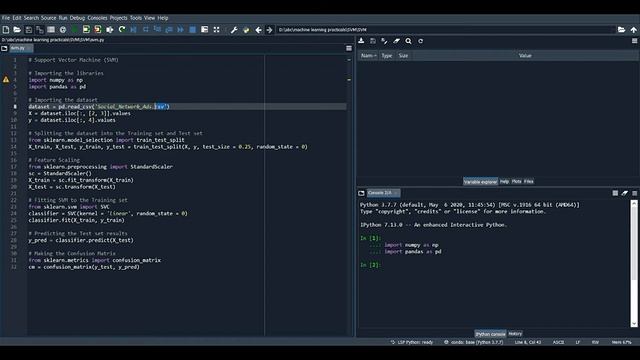
Task: Open the symbol finder (@) icon
Action: [63, 29]
